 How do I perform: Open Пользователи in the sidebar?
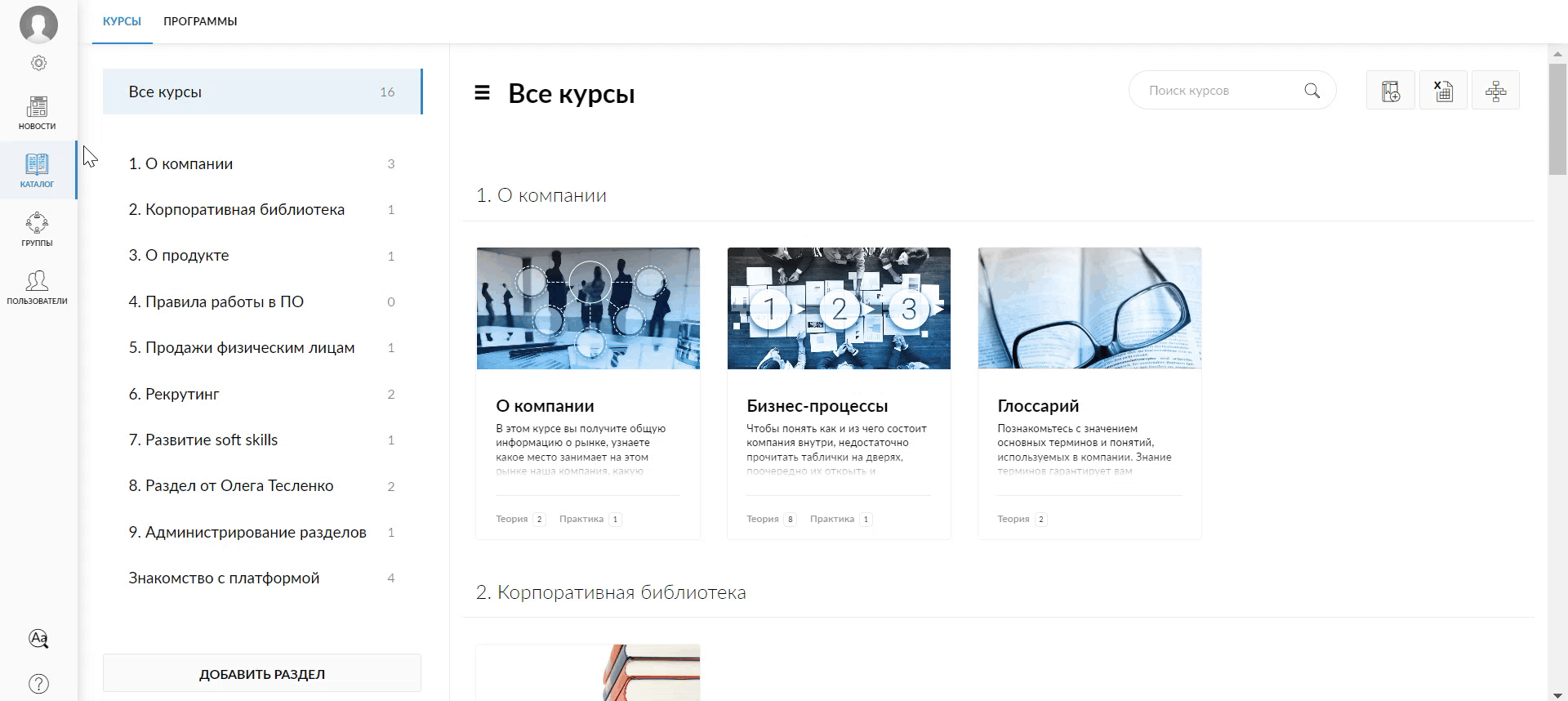pyautogui.click(x=38, y=288)
